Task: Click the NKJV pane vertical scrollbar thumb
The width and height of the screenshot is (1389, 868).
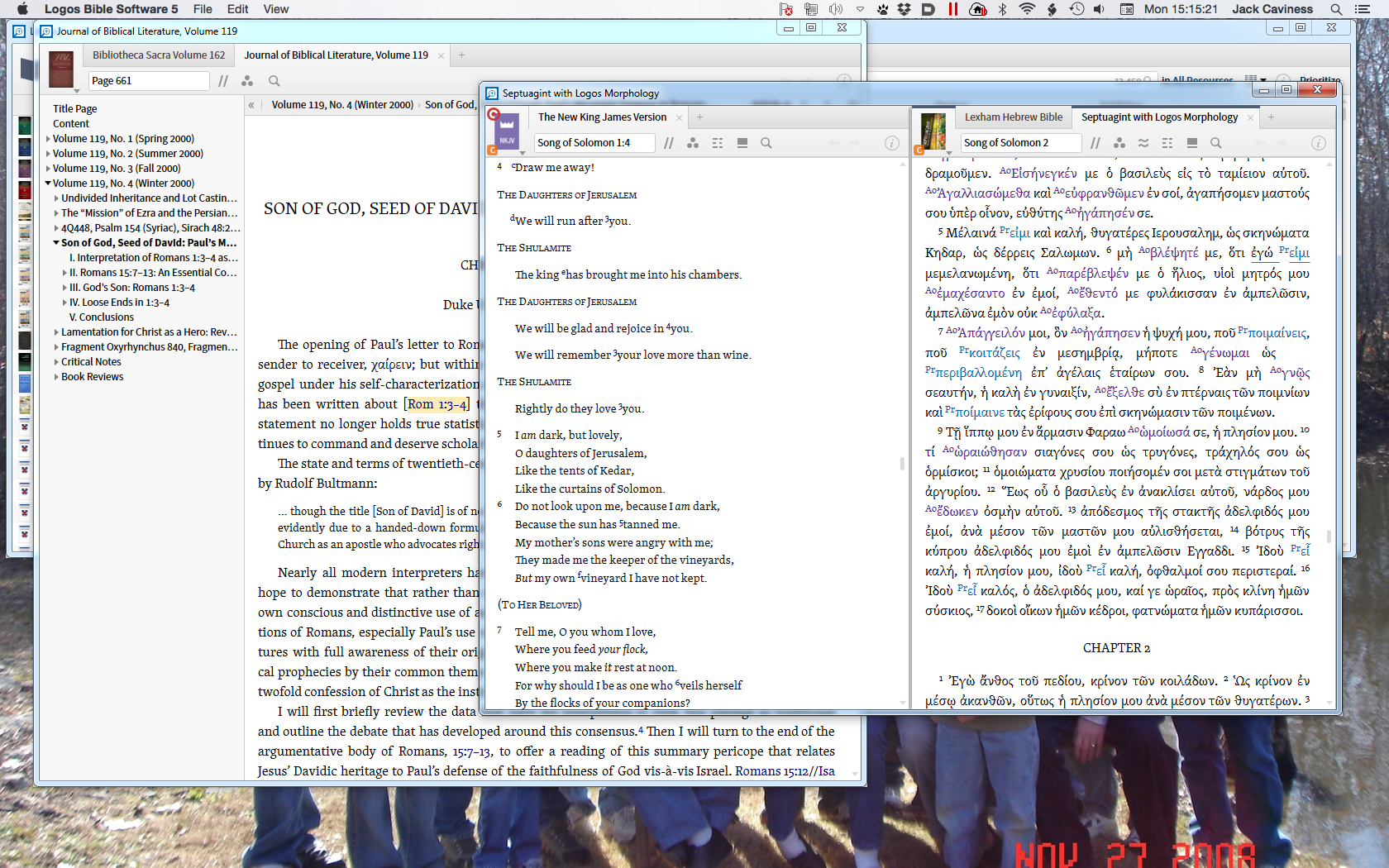Action: click(x=902, y=464)
